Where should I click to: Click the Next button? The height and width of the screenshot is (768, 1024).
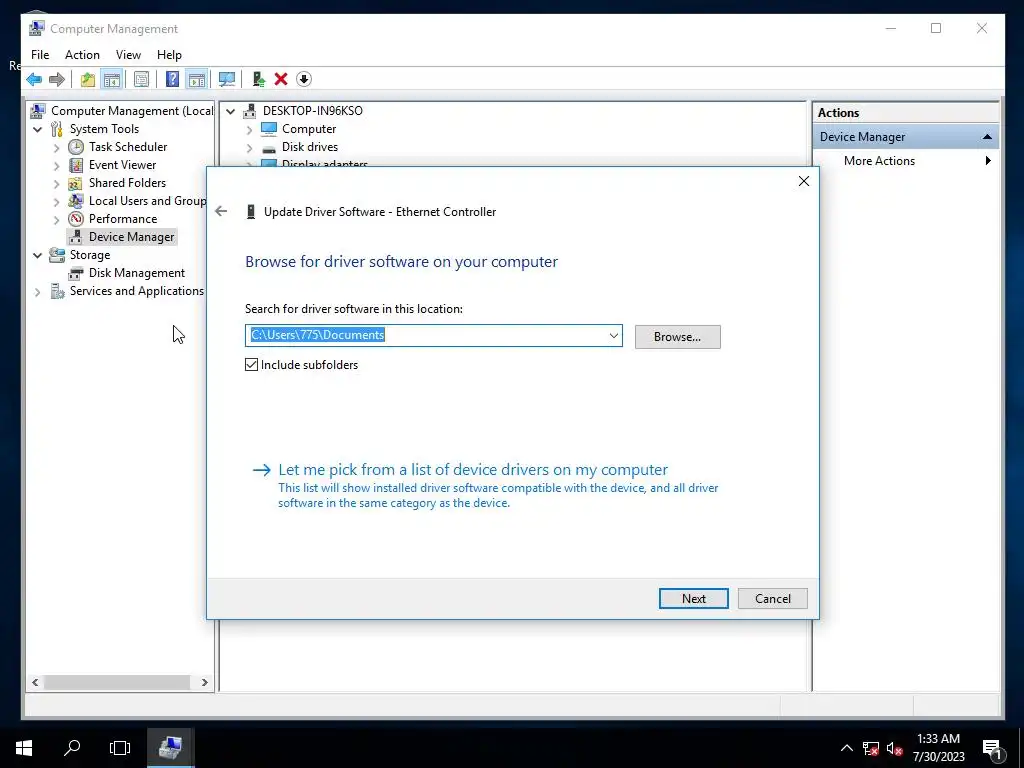[694, 598]
